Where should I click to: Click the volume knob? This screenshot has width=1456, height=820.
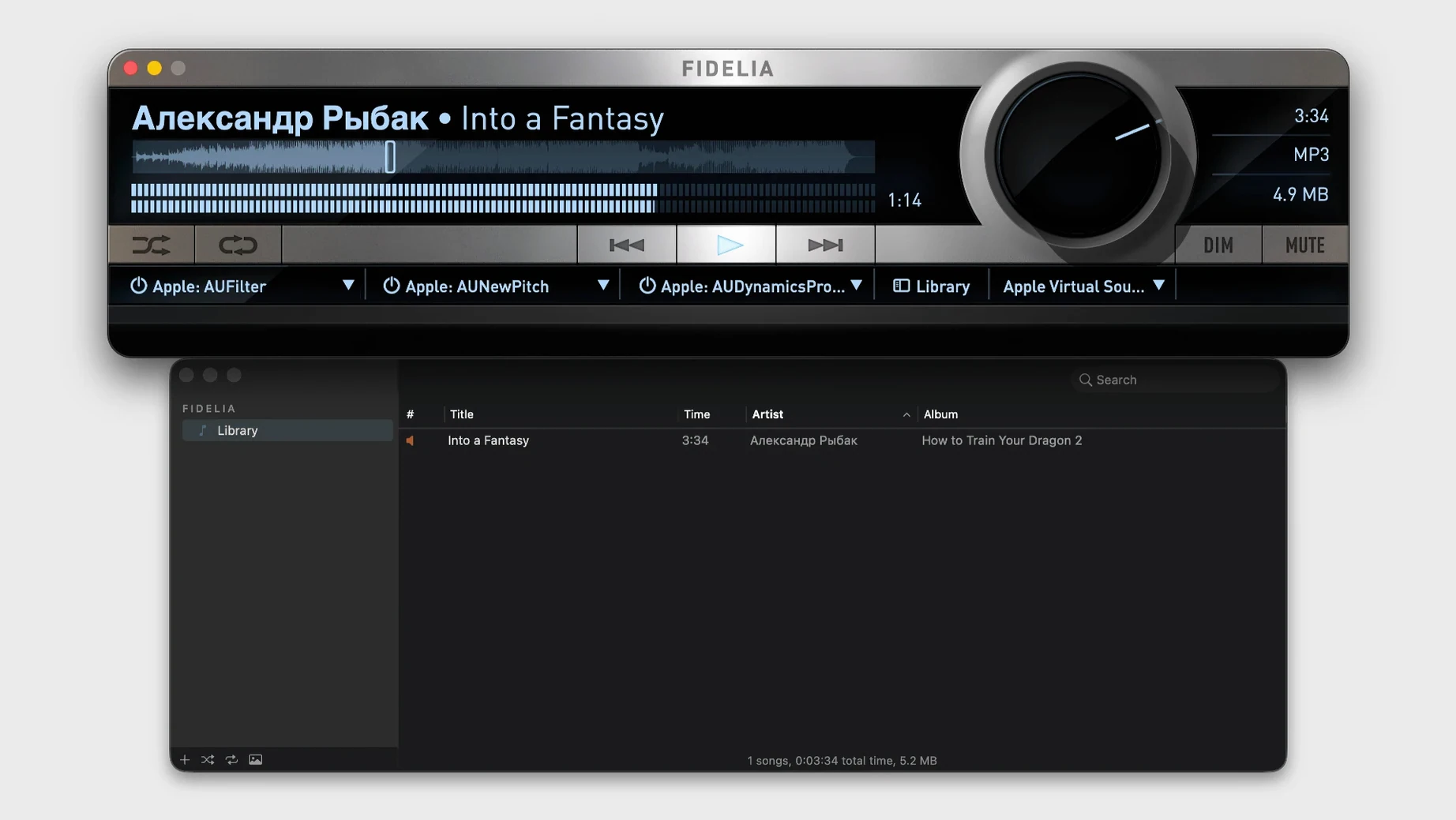coord(1079,156)
